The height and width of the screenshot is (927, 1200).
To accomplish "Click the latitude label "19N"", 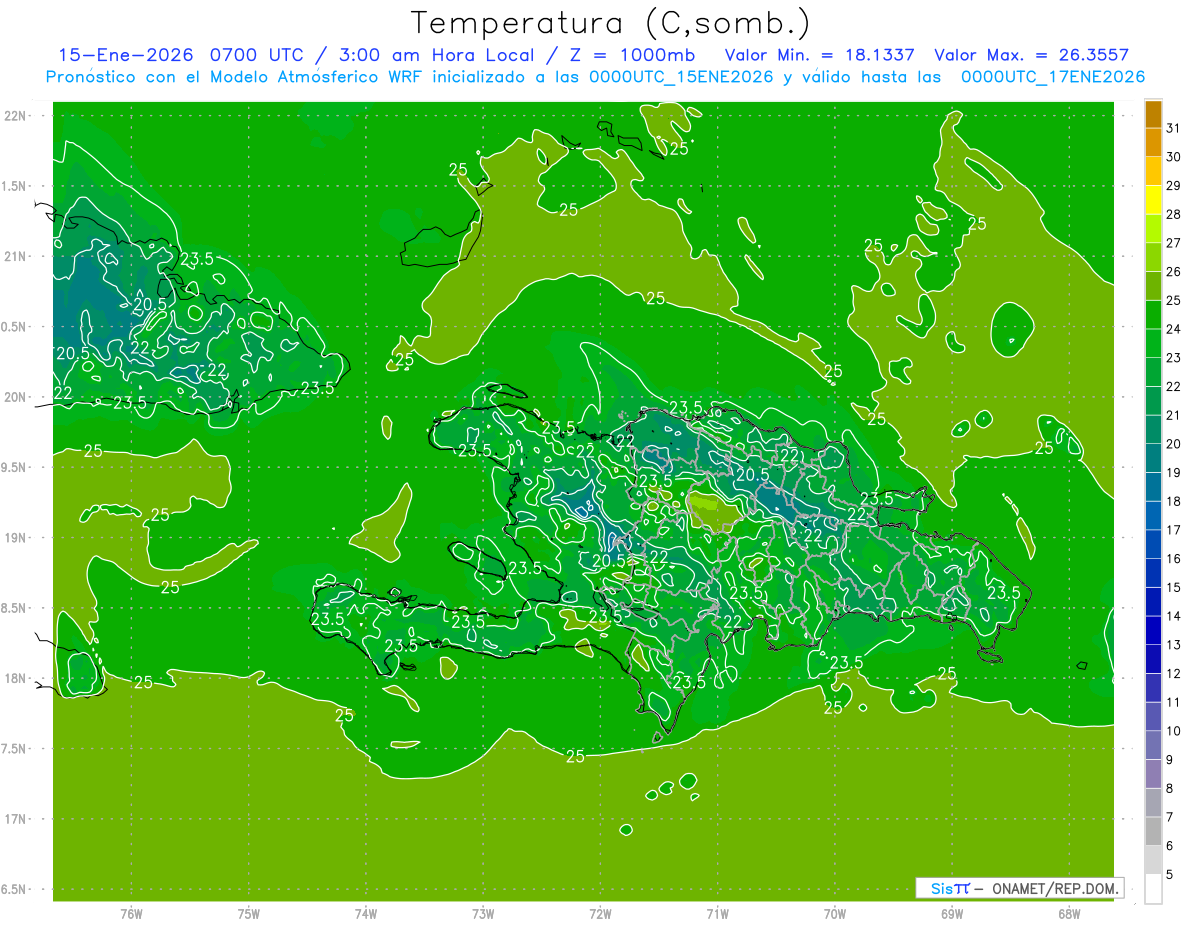I will [x=15, y=538].
